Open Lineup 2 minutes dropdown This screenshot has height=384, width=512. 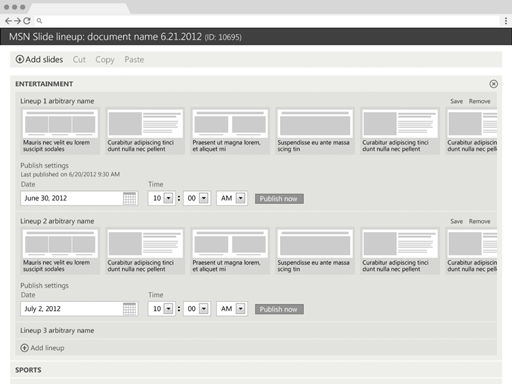(x=204, y=309)
